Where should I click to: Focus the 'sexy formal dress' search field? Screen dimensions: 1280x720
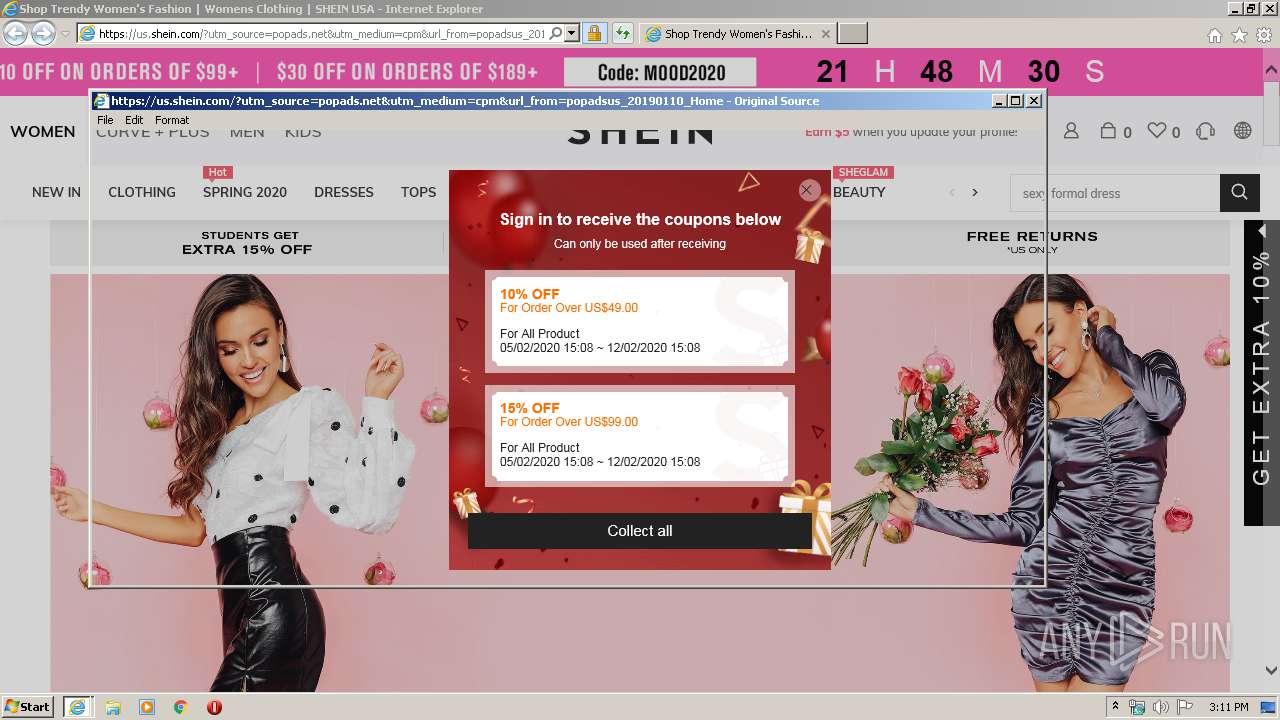1115,193
